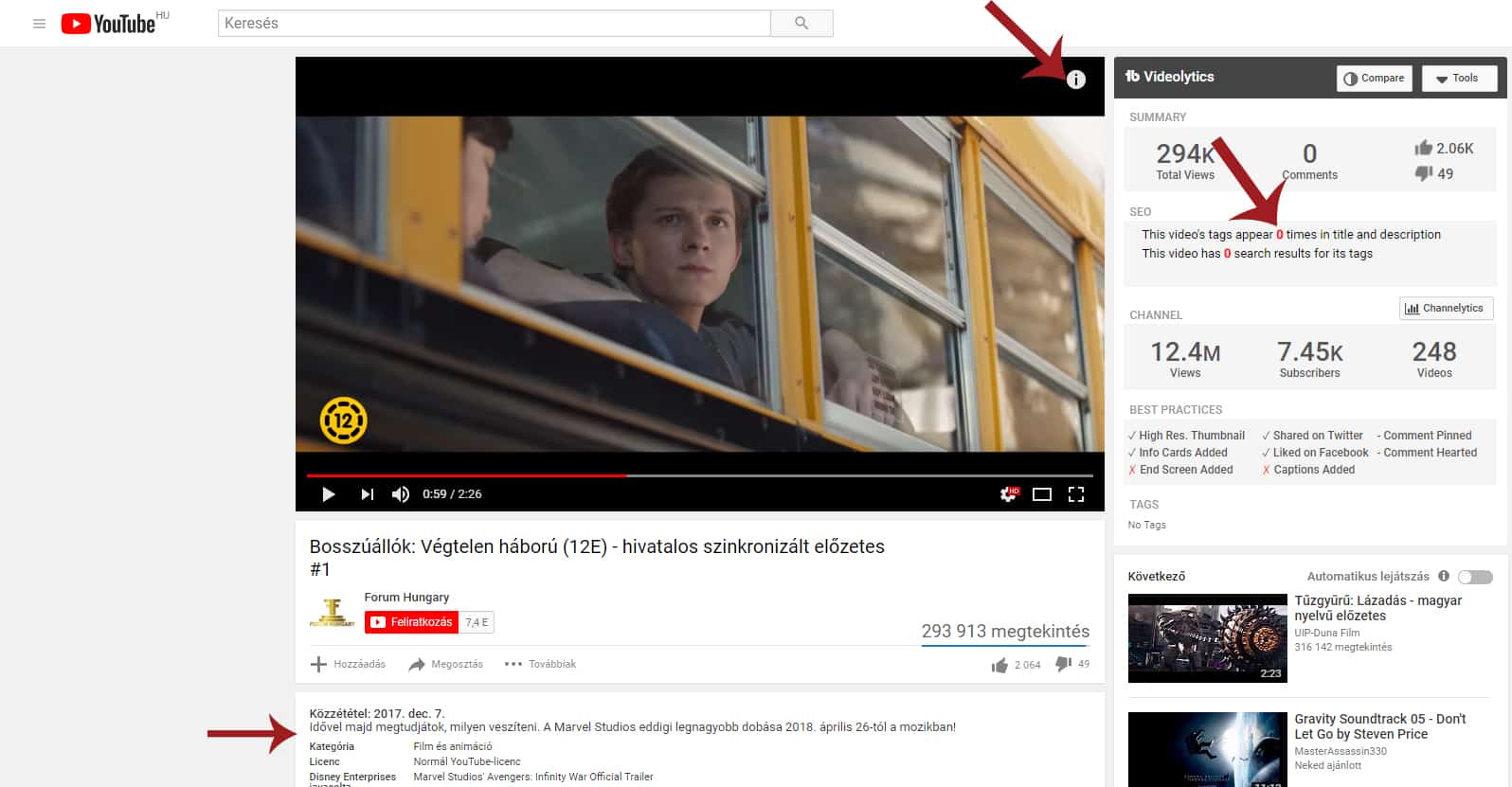Open the Forum Hungary channel avatar
This screenshot has height=787, width=1512.
tap(332, 612)
